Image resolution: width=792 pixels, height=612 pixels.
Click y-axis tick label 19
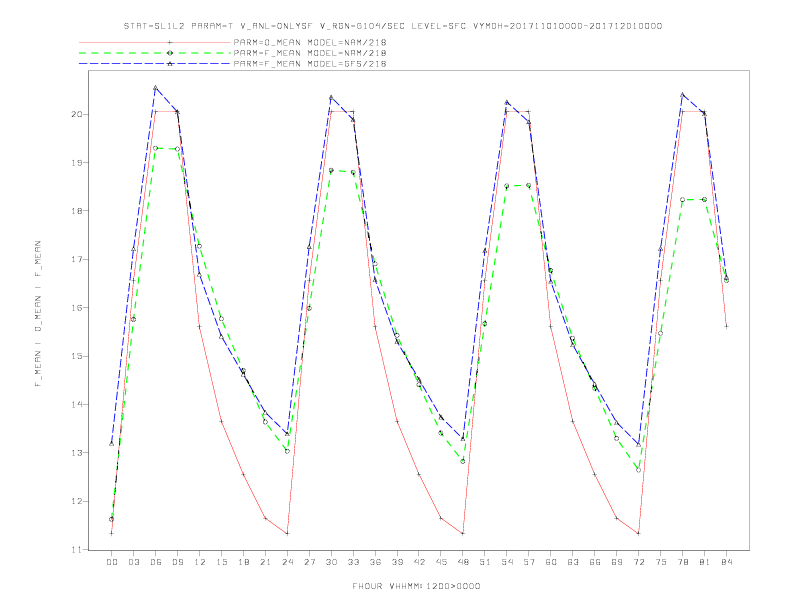pyautogui.click(x=77, y=163)
